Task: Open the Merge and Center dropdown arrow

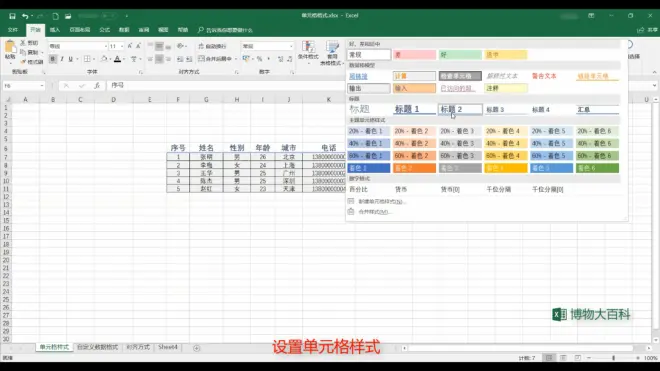Action: click(x=236, y=59)
